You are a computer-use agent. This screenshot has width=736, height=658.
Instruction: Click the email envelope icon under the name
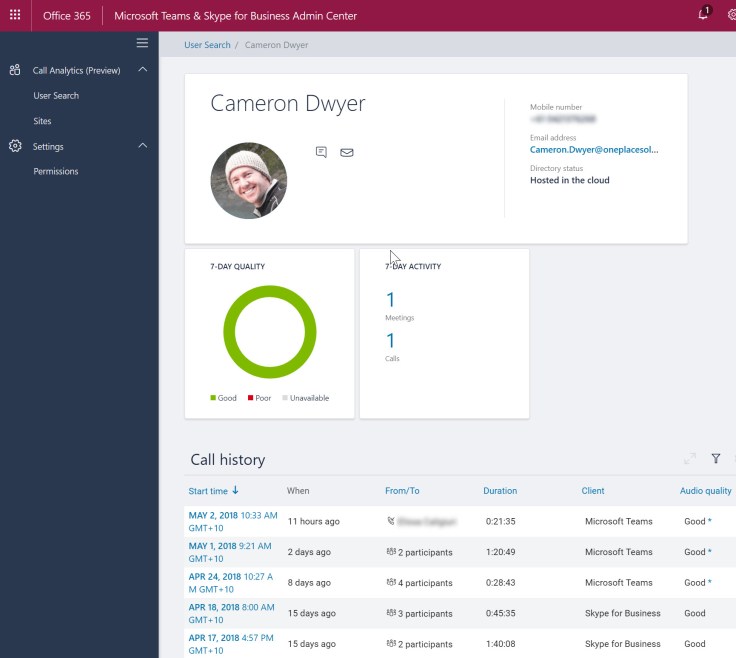[347, 153]
